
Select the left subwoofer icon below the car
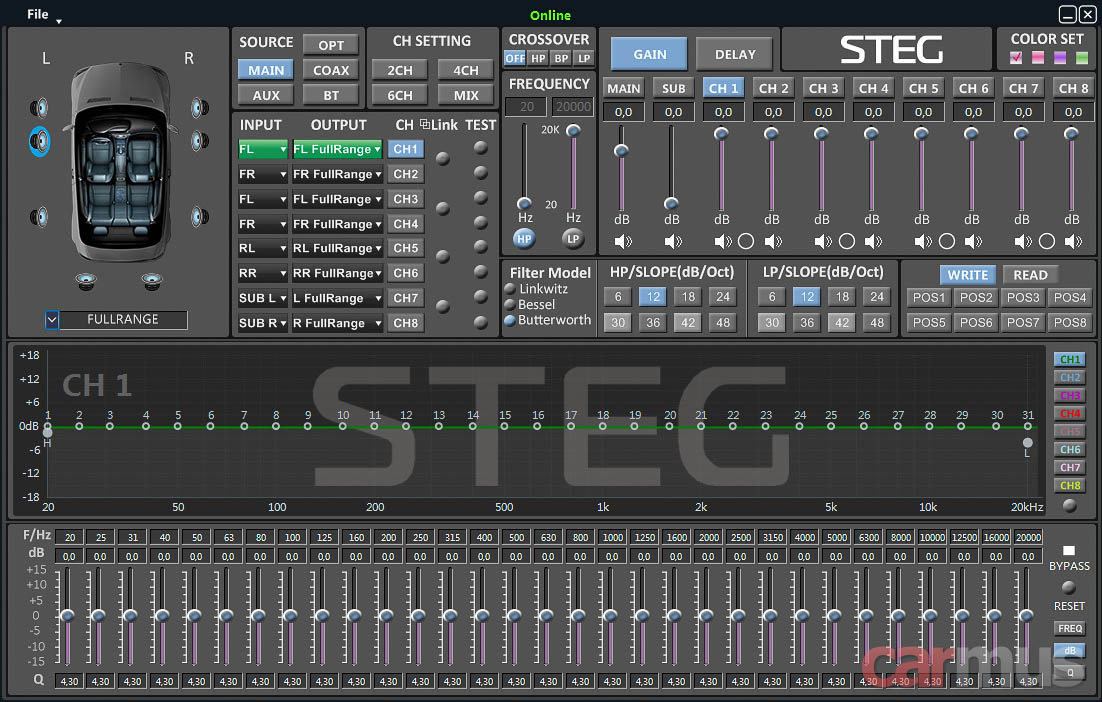coord(86,281)
